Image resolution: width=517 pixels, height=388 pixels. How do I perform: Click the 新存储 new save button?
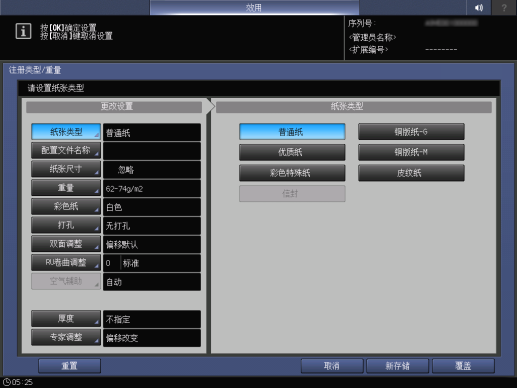(398, 366)
